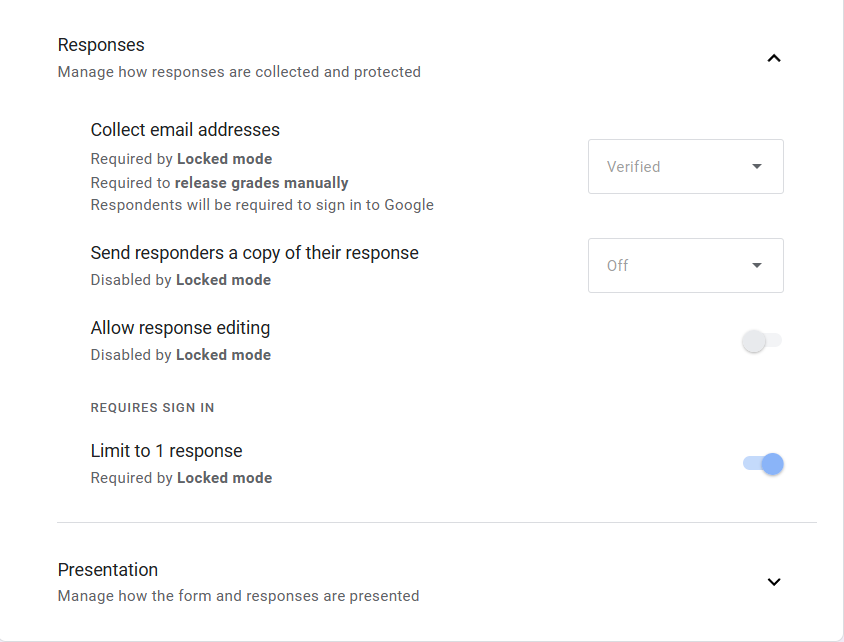Click Collect email addresses label
Viewport: 844px width, 642px height.
pyautogui.click(x=185, y=130)
